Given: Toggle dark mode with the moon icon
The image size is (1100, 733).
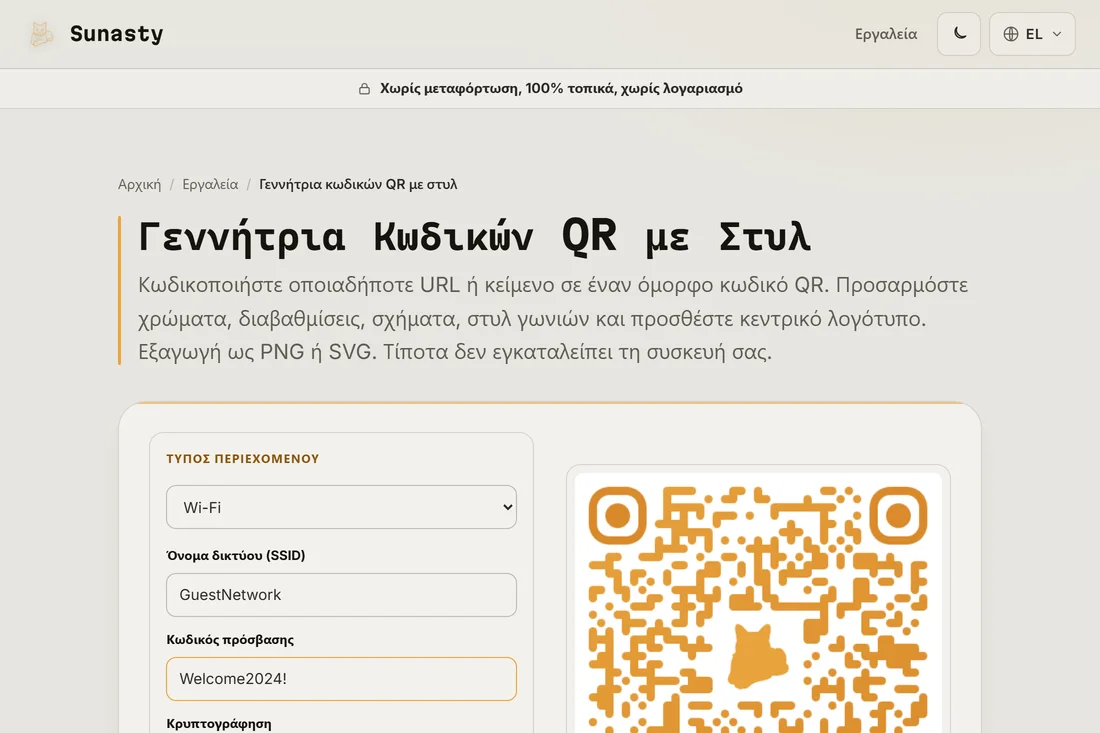Looking at the screenshot, I should pos(958,34).
